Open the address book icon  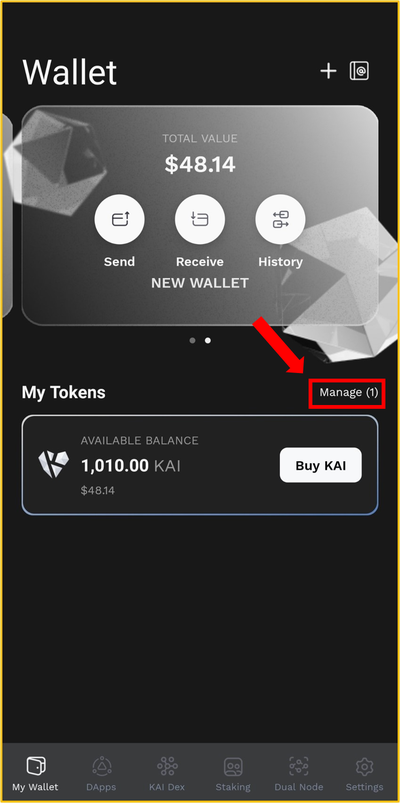pyautogui.click(x=360, y=71)
